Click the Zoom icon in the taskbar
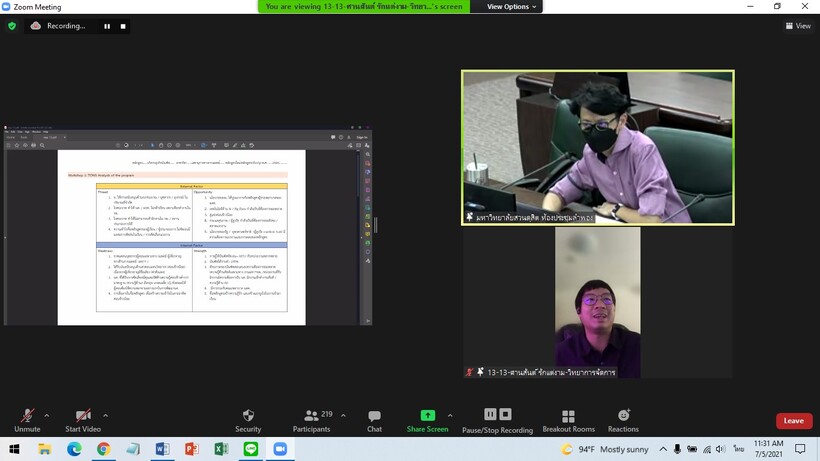 coord(280,449)
